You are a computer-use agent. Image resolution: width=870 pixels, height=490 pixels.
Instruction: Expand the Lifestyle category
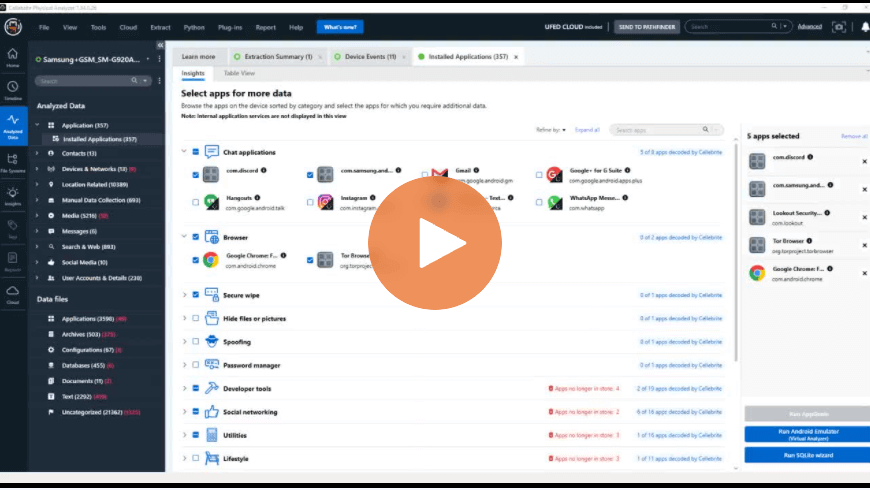click(184, 458)
